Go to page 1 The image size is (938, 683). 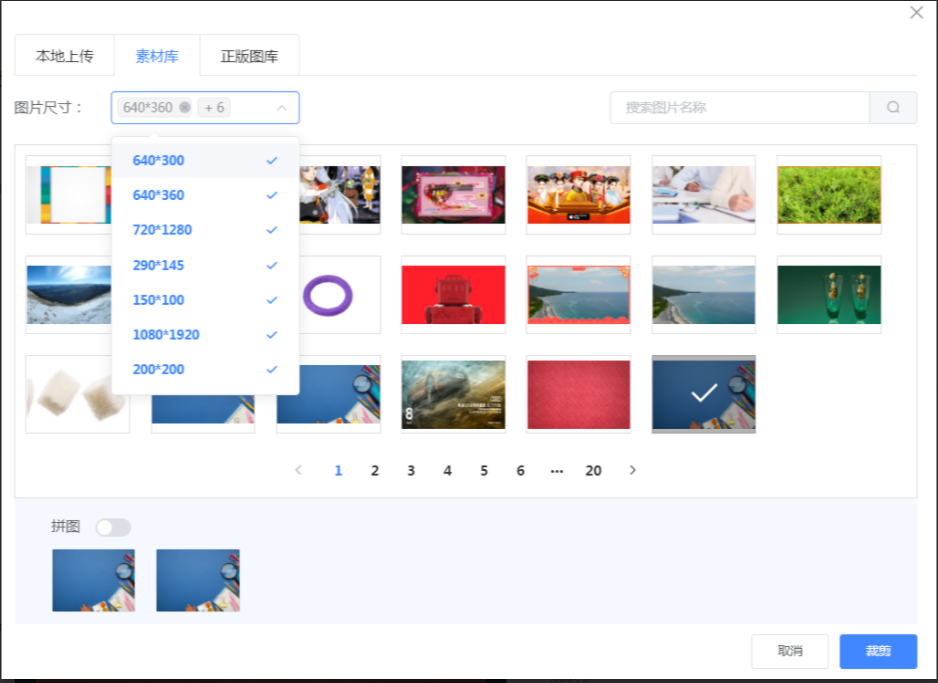338,471
